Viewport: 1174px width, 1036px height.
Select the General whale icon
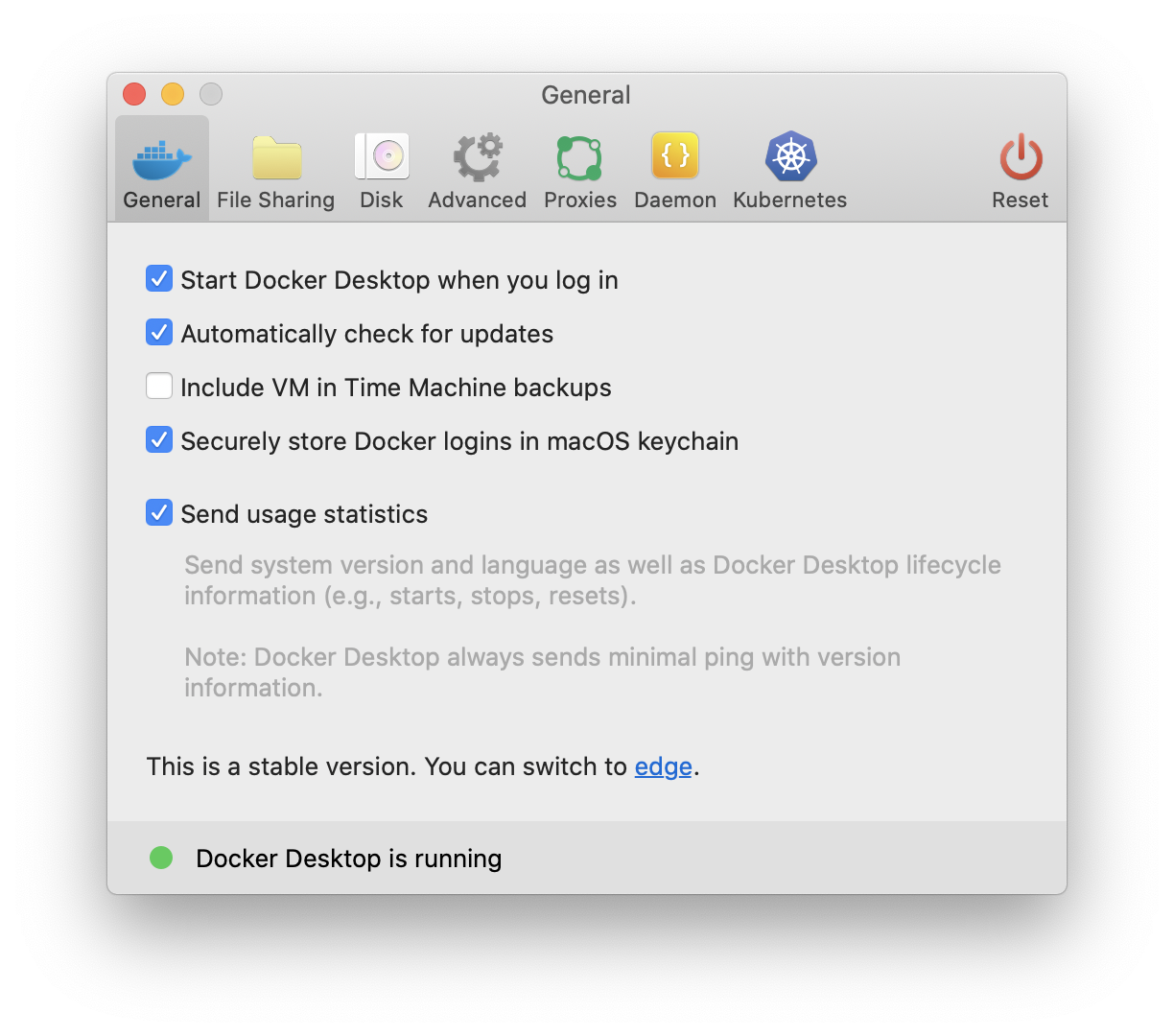click(x=162, y=158)
